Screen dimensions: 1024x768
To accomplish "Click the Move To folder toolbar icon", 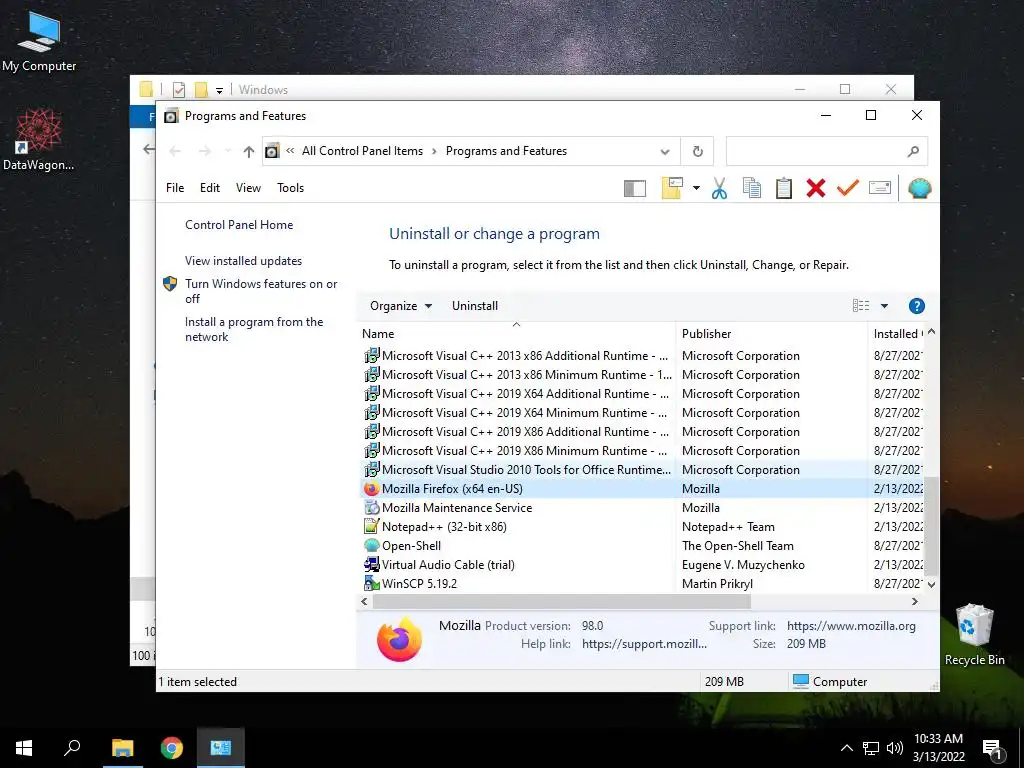I will [672, 188].
